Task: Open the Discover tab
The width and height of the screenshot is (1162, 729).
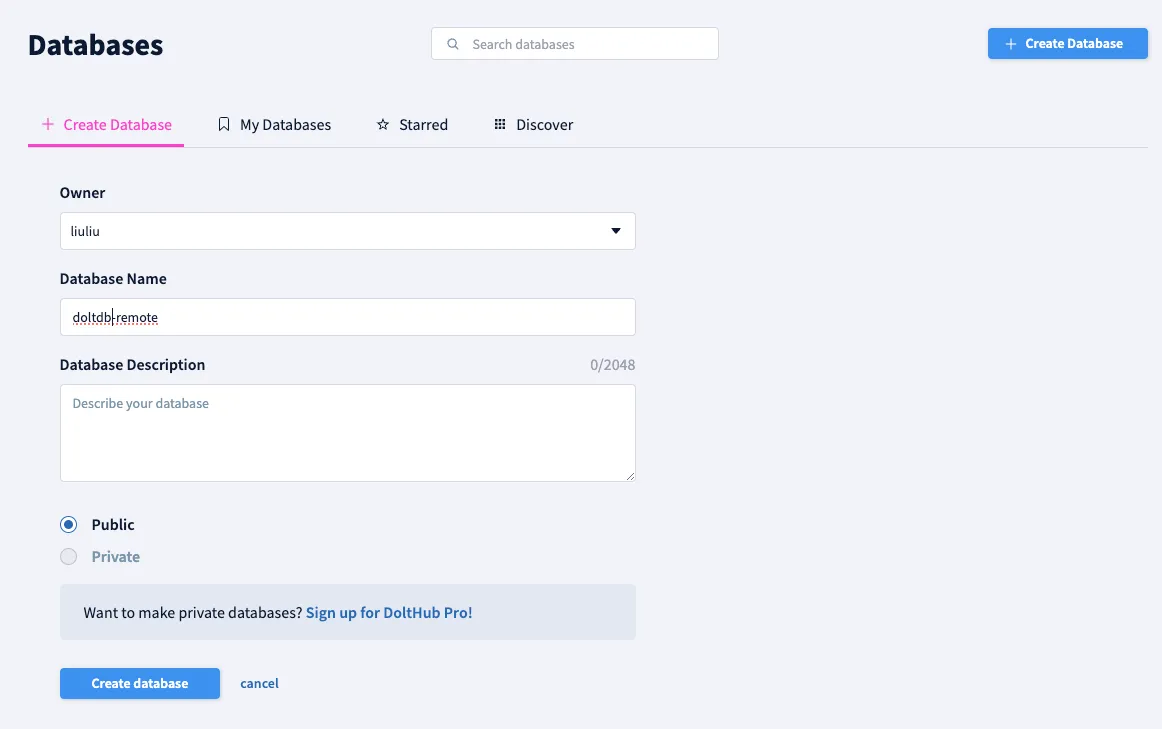Action: click(544, 124)
